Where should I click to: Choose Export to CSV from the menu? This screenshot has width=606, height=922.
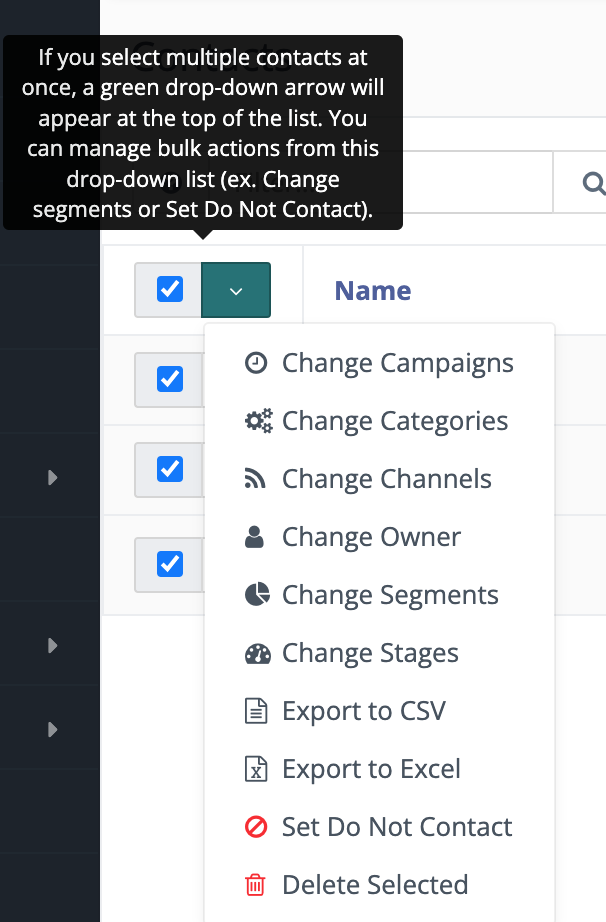pos(363,711)
